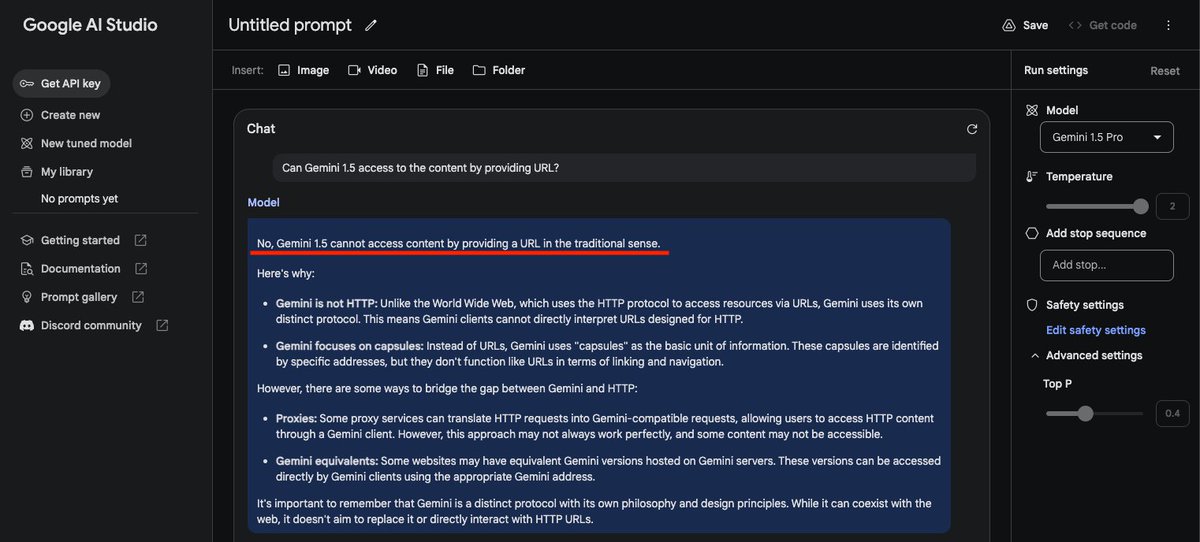This screenshot has height=542, width=1200.
Task: Click the Temperature value field
Action: 1172,207
